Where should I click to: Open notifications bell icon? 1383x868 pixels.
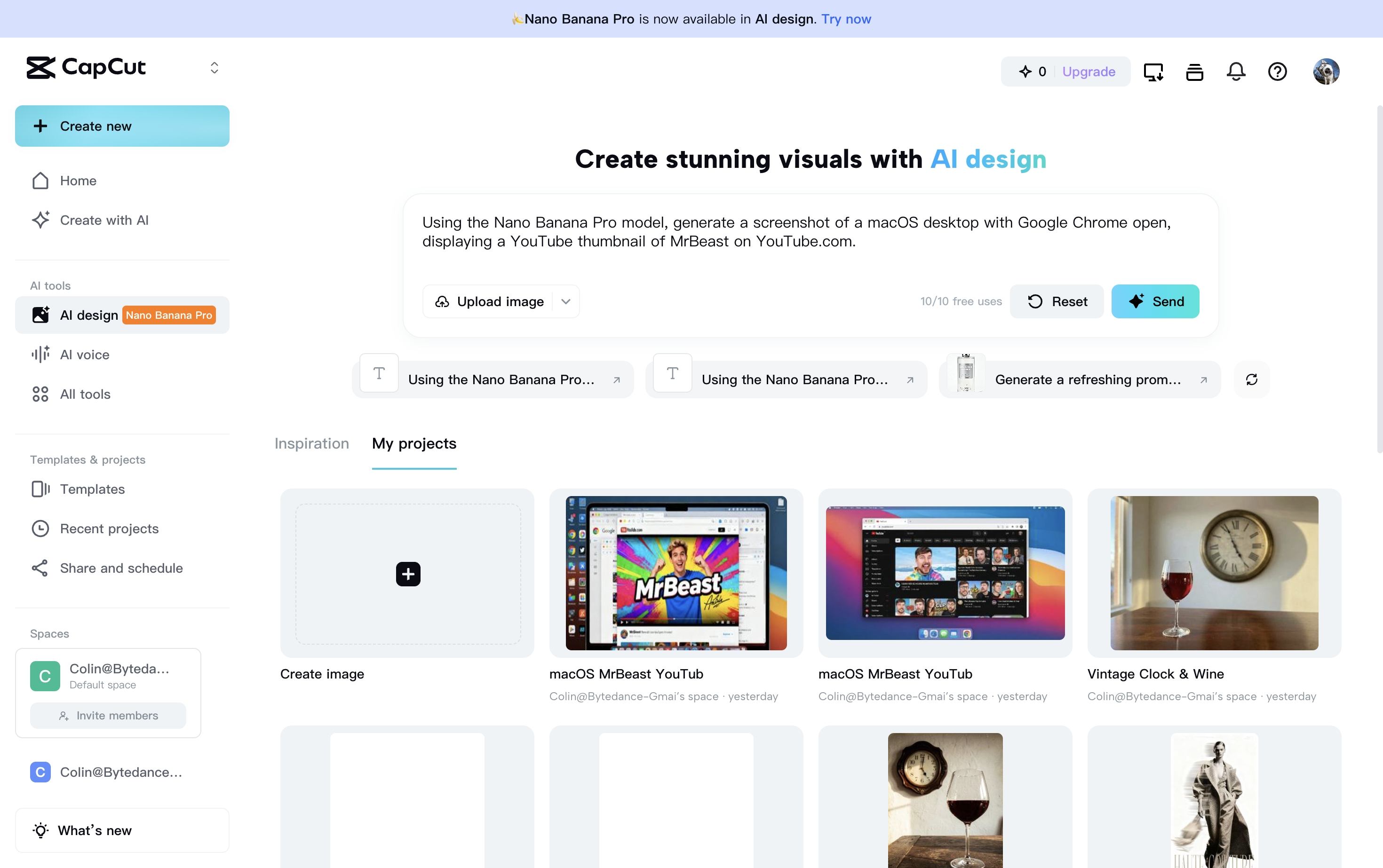1236,72
